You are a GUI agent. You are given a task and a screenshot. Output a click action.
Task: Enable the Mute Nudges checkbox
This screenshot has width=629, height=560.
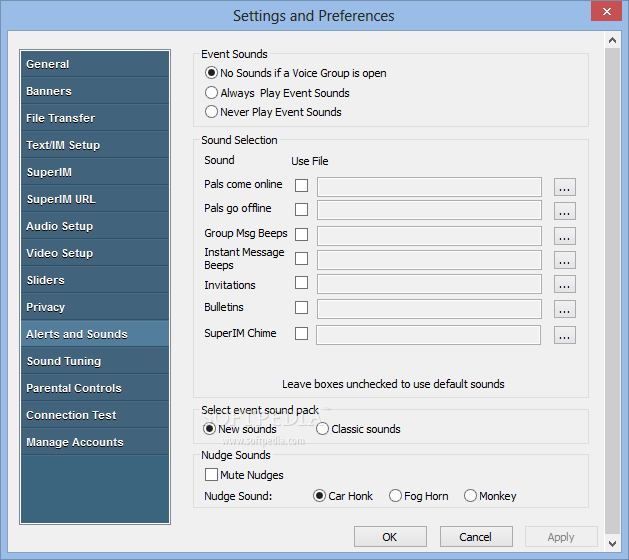pyautogui.click(x=211, y=475)
